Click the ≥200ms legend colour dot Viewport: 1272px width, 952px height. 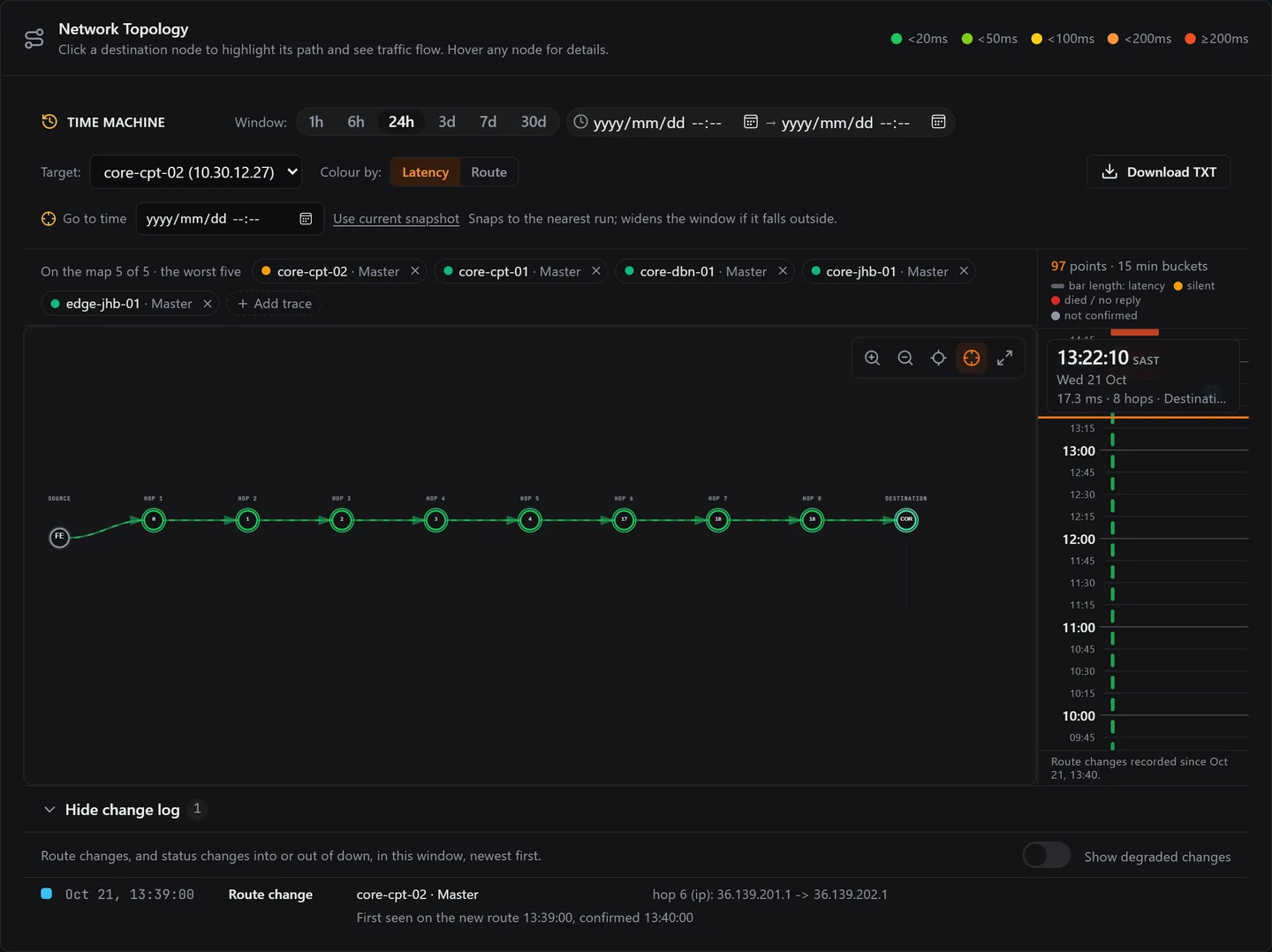[x=1190, y=39]
